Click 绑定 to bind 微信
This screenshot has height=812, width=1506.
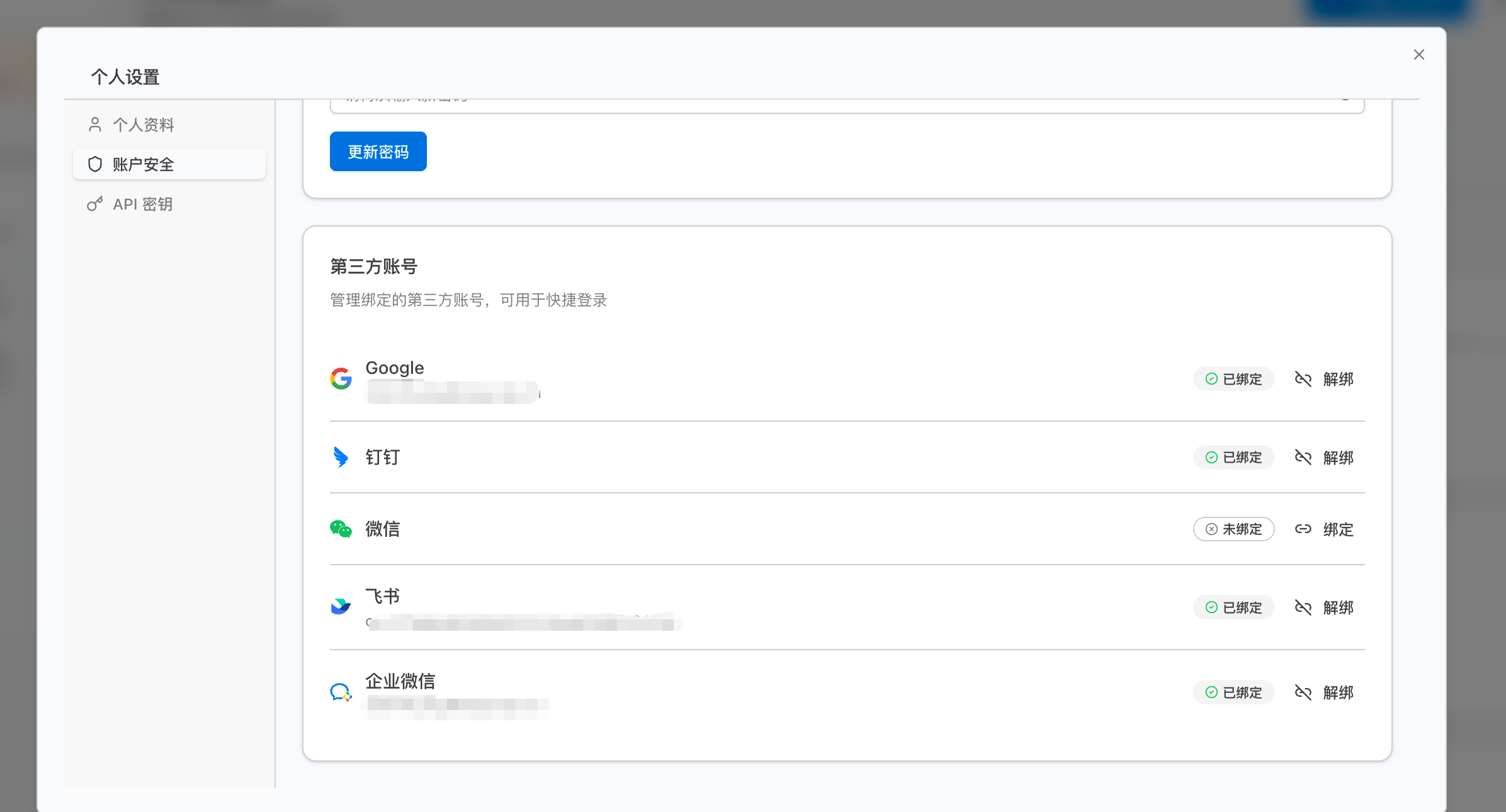coord(1337,529)
